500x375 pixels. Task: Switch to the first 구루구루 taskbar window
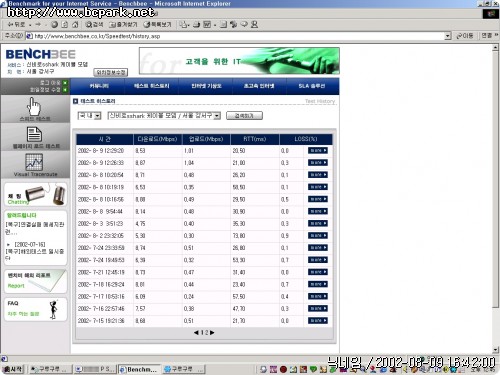coord(50,369)
